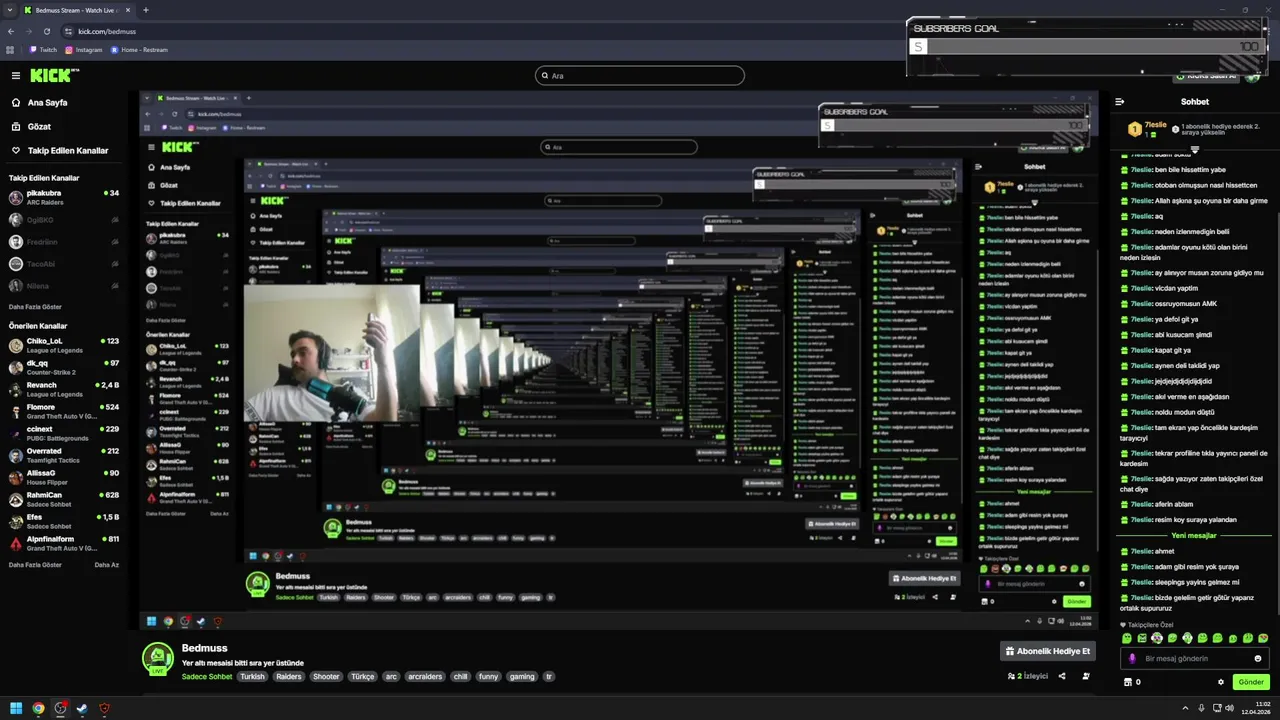Open Flomore GTA V channel
Screen dimensions: 1280x720
coord(64,411)
